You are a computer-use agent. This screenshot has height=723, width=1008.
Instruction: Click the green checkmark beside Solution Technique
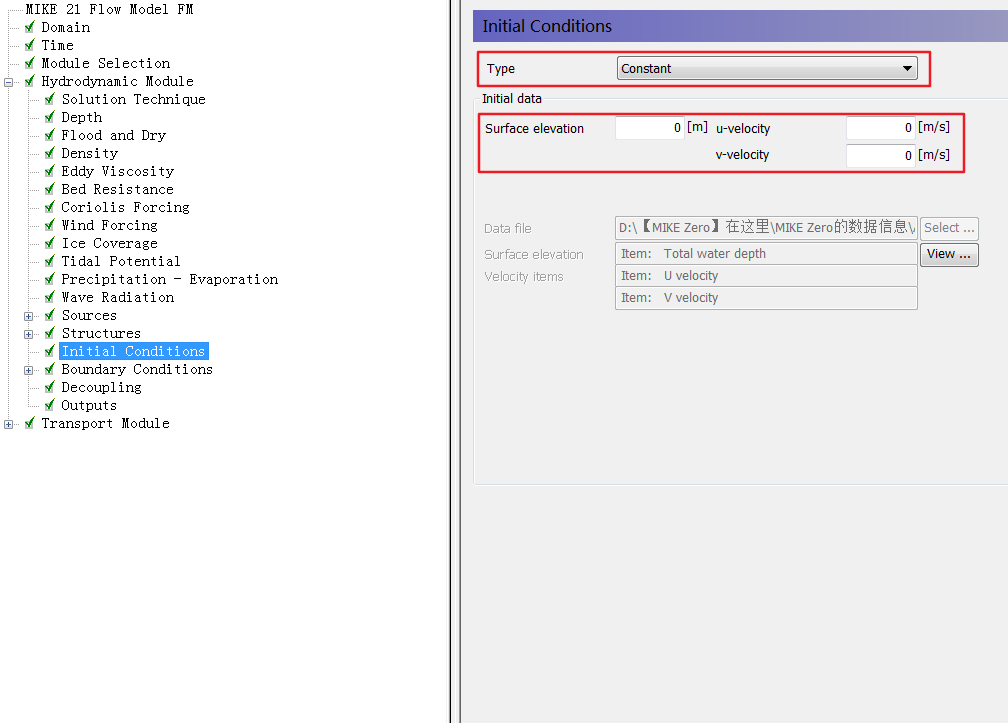point(50,99)
